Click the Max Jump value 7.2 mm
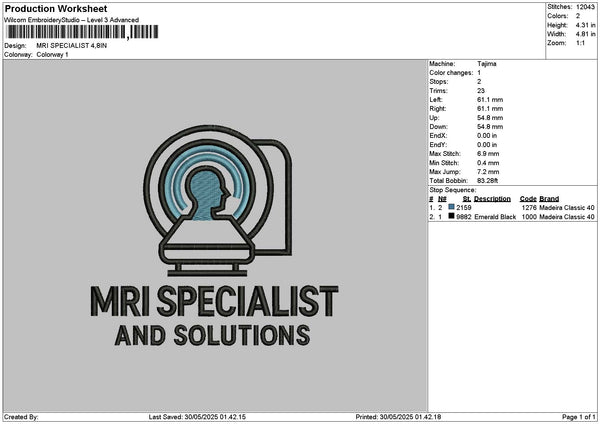This screenshot has height=424, width=600. point(488,172)
